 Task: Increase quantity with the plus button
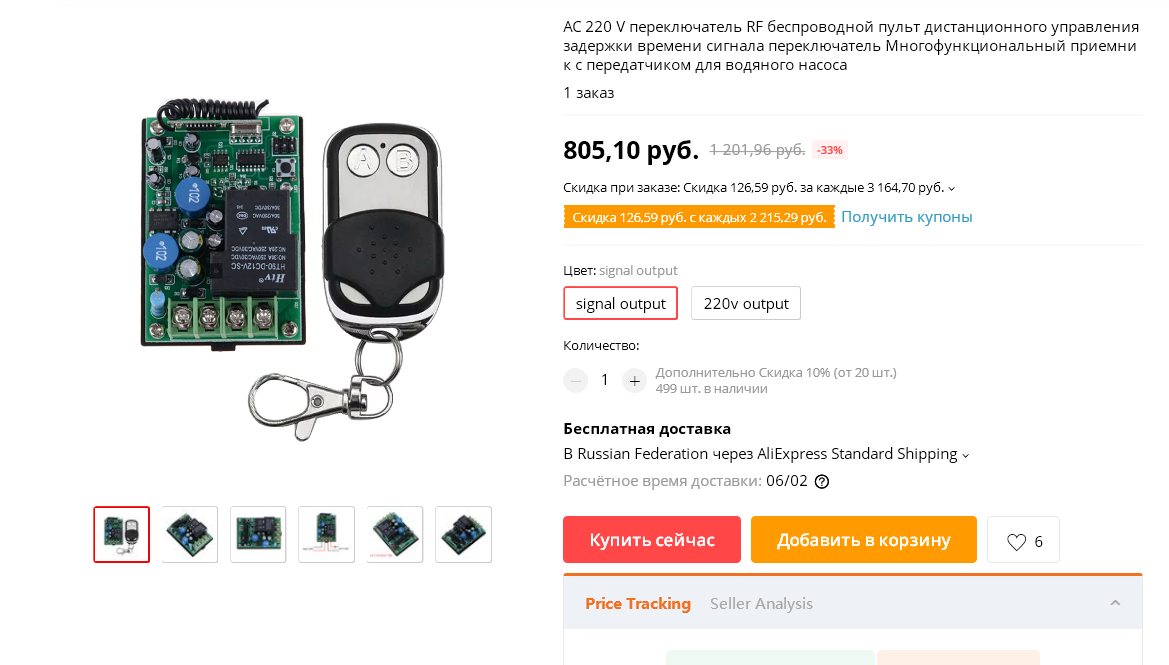[x=634, y=380]
